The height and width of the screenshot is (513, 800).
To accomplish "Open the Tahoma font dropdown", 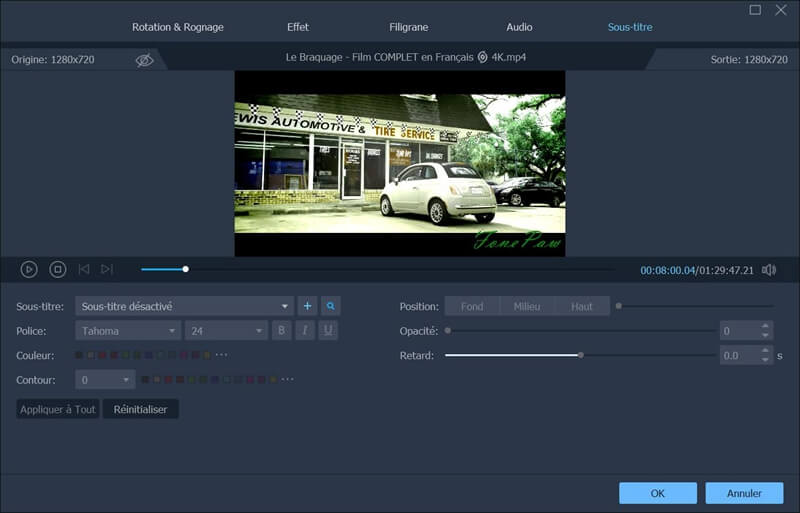I will [128, 331].
